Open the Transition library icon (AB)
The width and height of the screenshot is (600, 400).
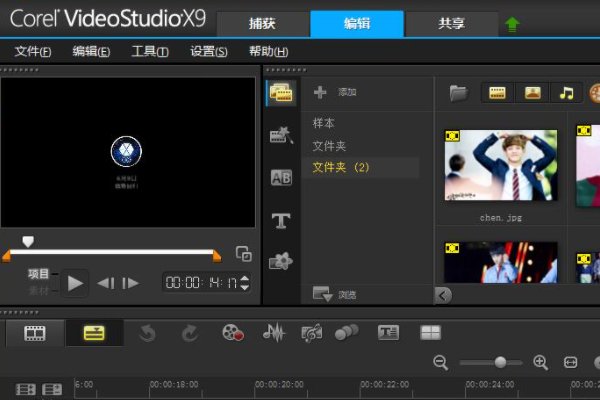pos(281,178)
